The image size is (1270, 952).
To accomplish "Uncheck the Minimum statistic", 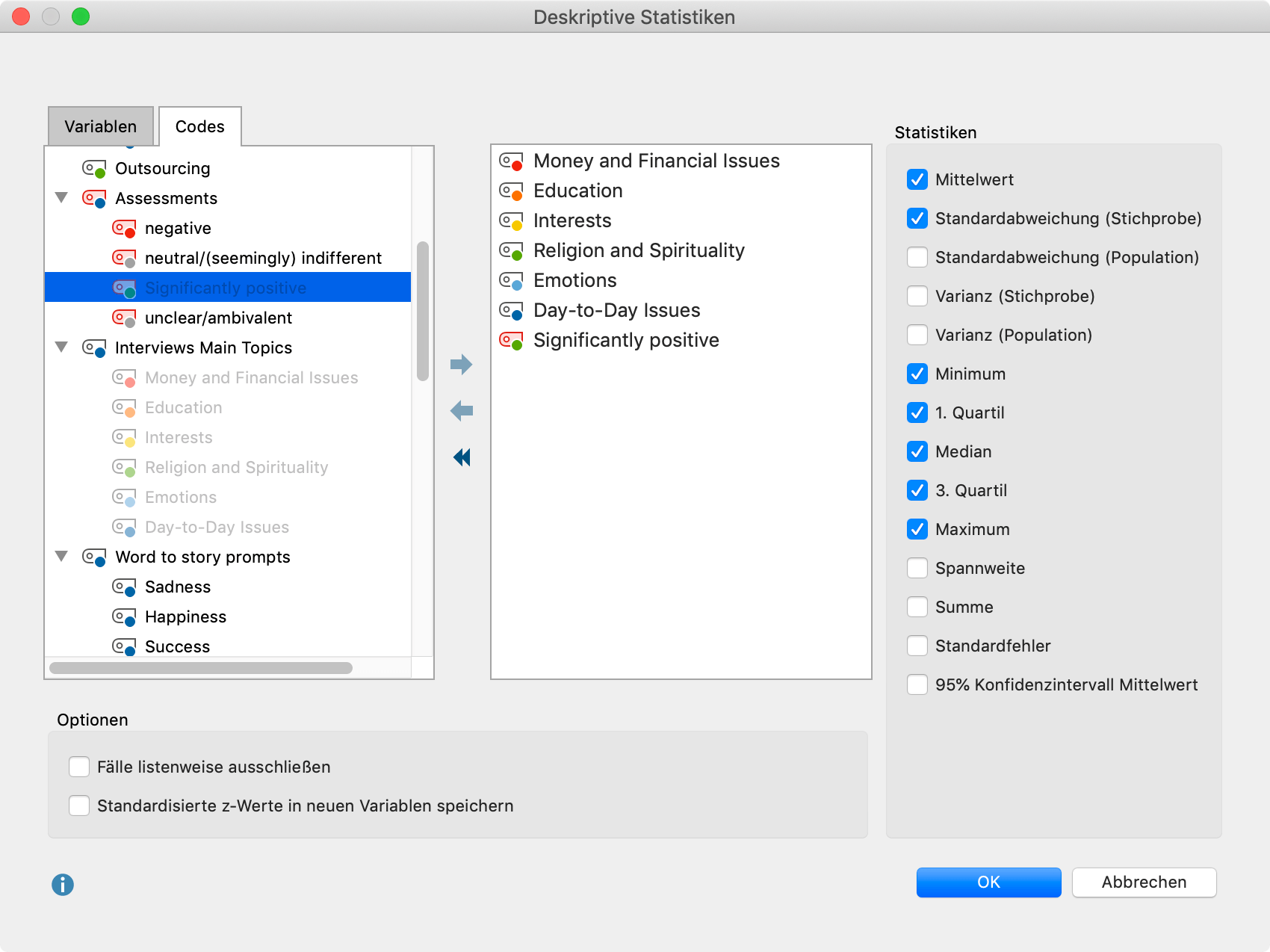I will pos(917,374).
